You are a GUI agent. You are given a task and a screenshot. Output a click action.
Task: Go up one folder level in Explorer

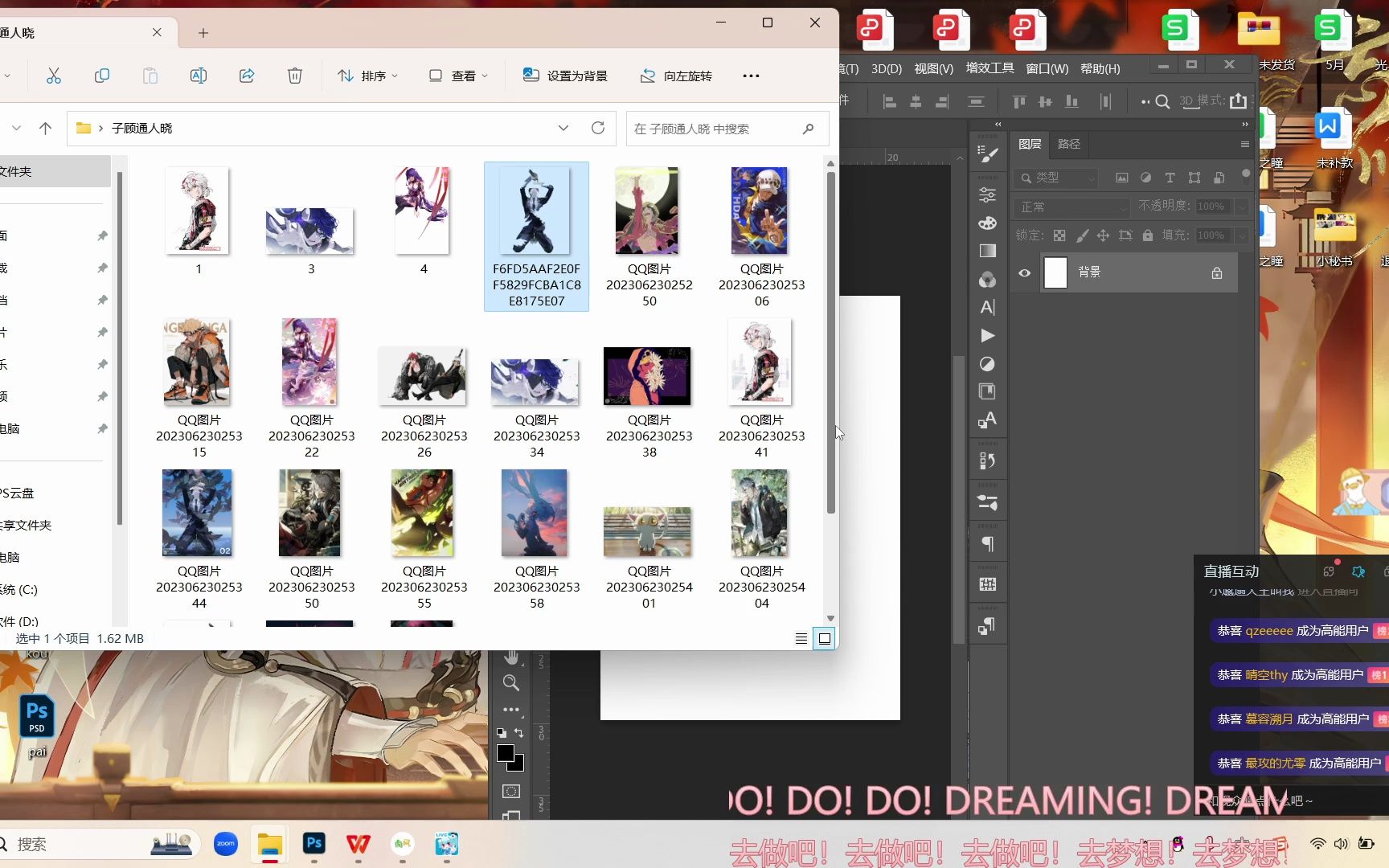(46, 128)
